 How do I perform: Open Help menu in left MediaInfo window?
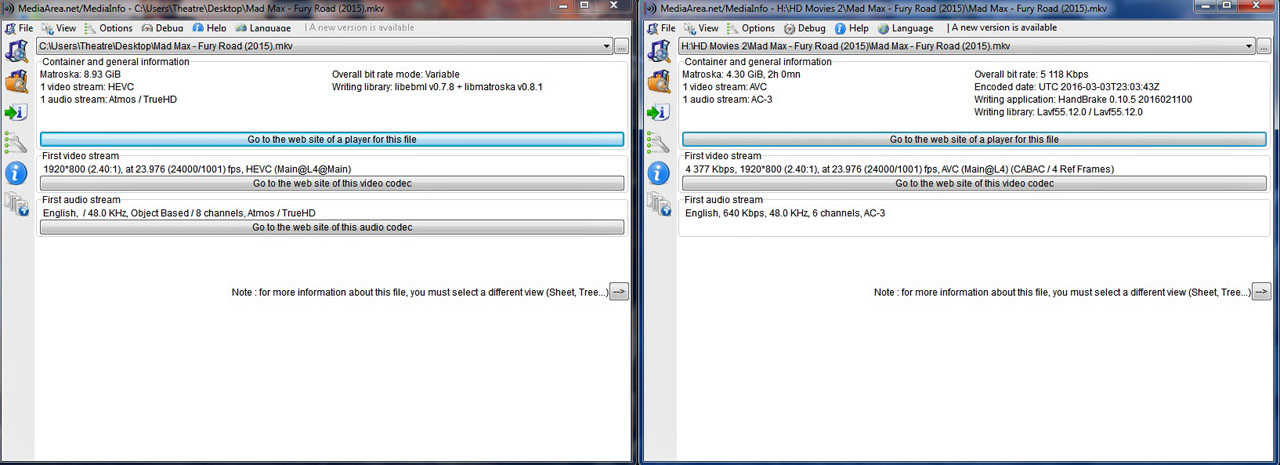click(x=209, y=28)
